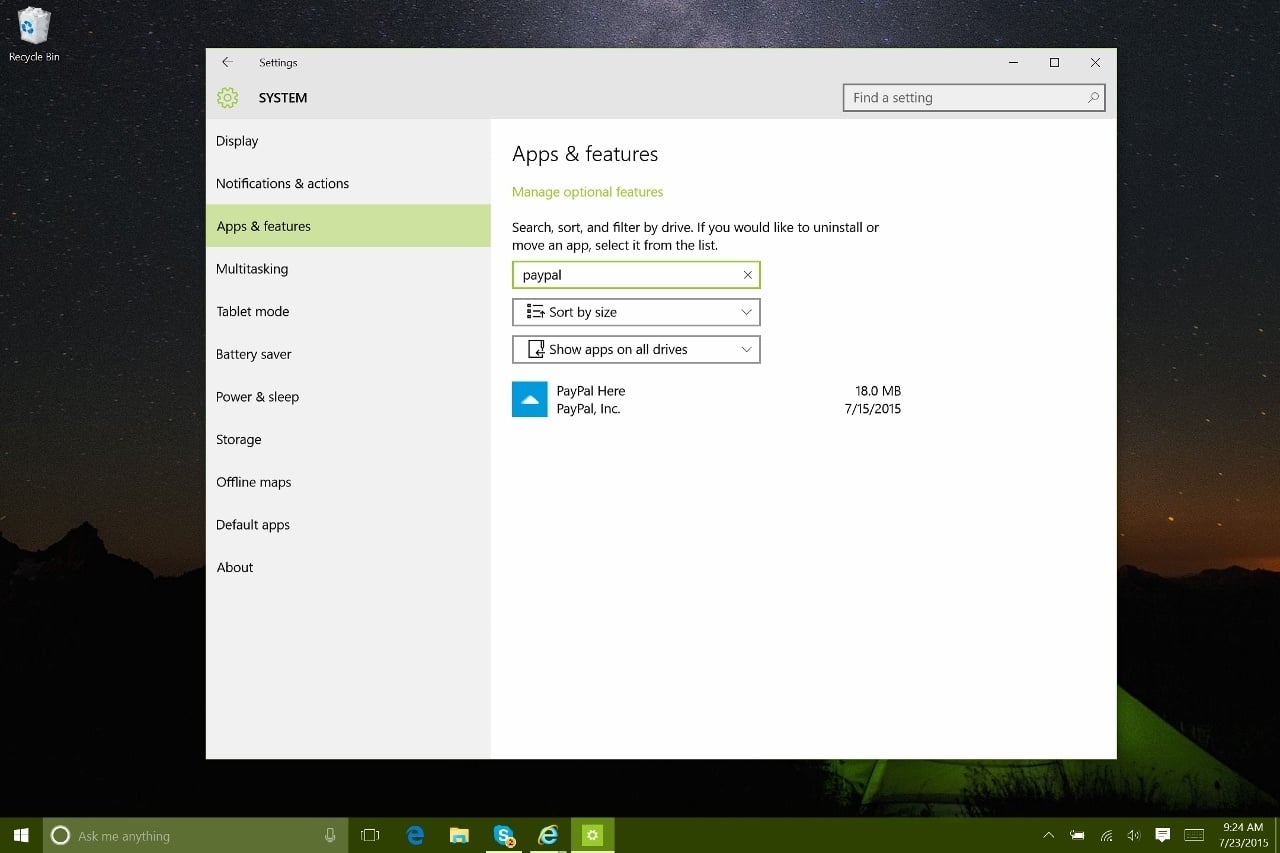Image resolution: width=1280 pixels, height=853 pixels.
Task: Open Manage optional features link
Action: pos(587,191)
